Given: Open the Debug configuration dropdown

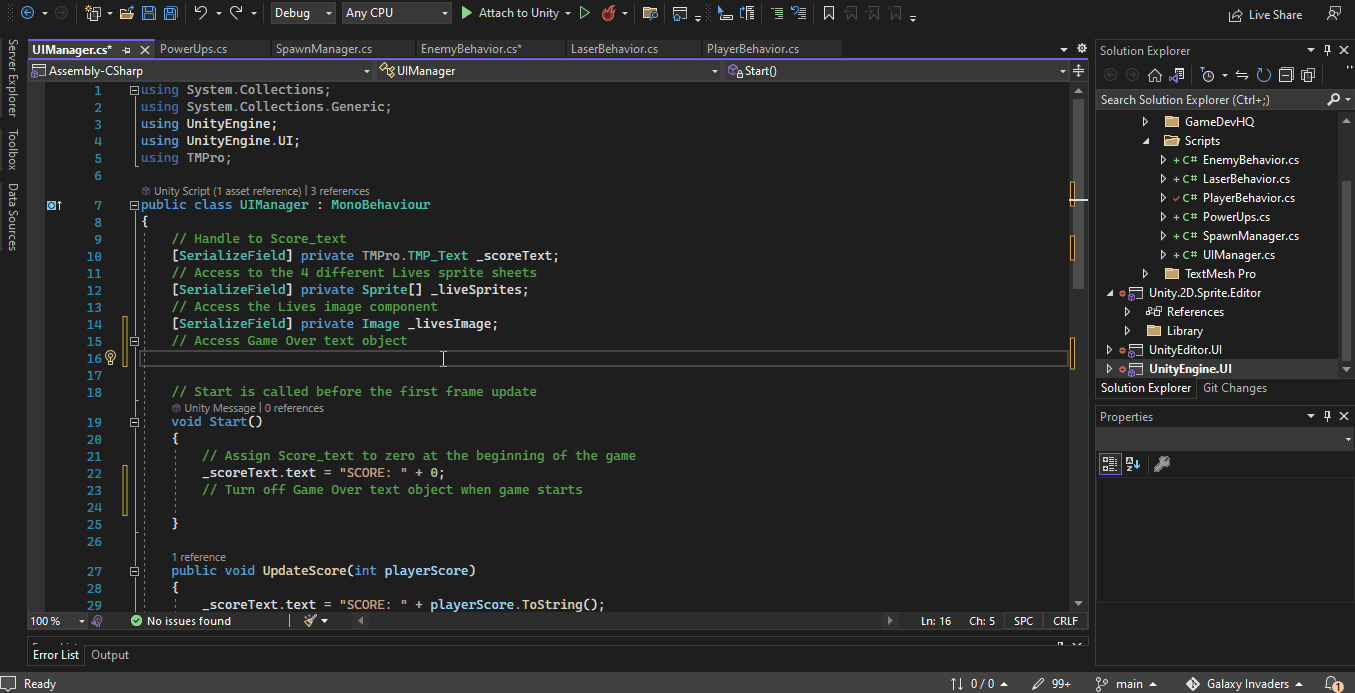Looking at the screenshot, I should pos(304,13).
